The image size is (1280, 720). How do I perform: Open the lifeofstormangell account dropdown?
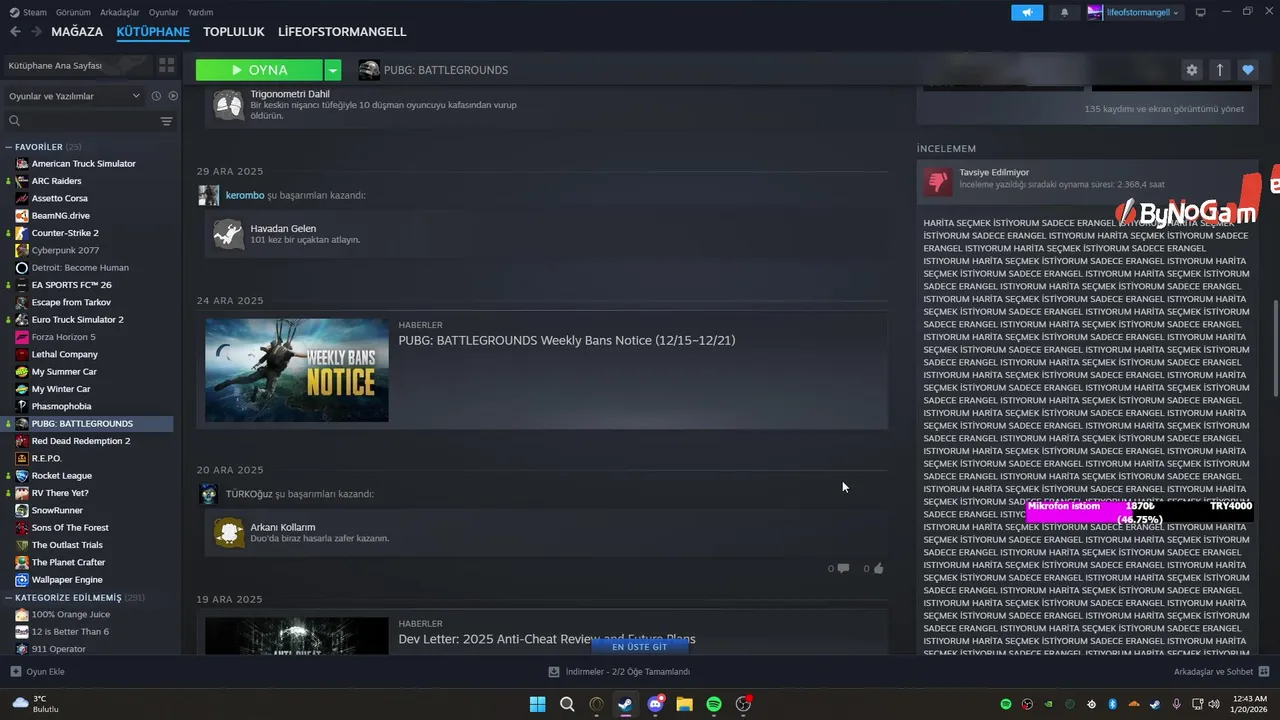pyautogui.click(x=1134, y=12)
